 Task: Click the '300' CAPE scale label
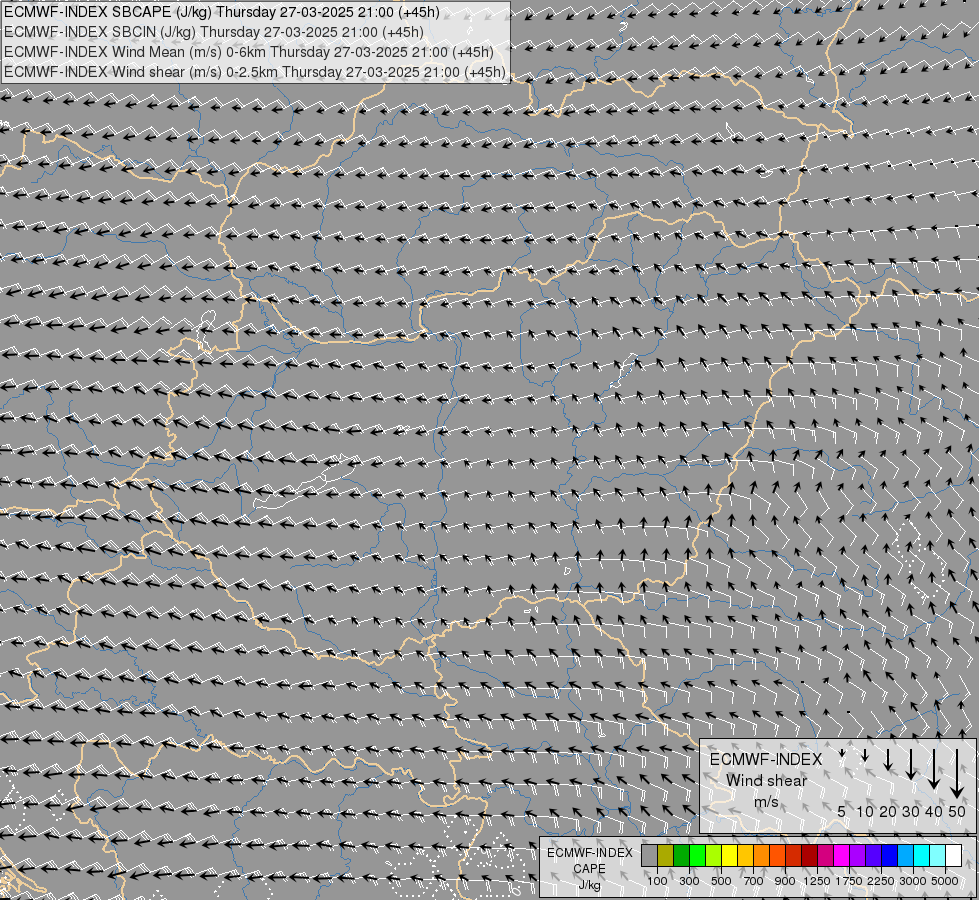tap(689, 881)
